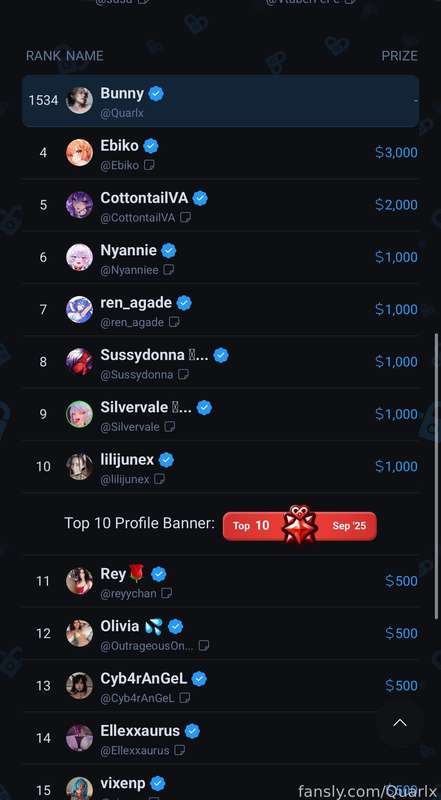Click the RANK column header

pyautogui.click(x=42, y=56)
